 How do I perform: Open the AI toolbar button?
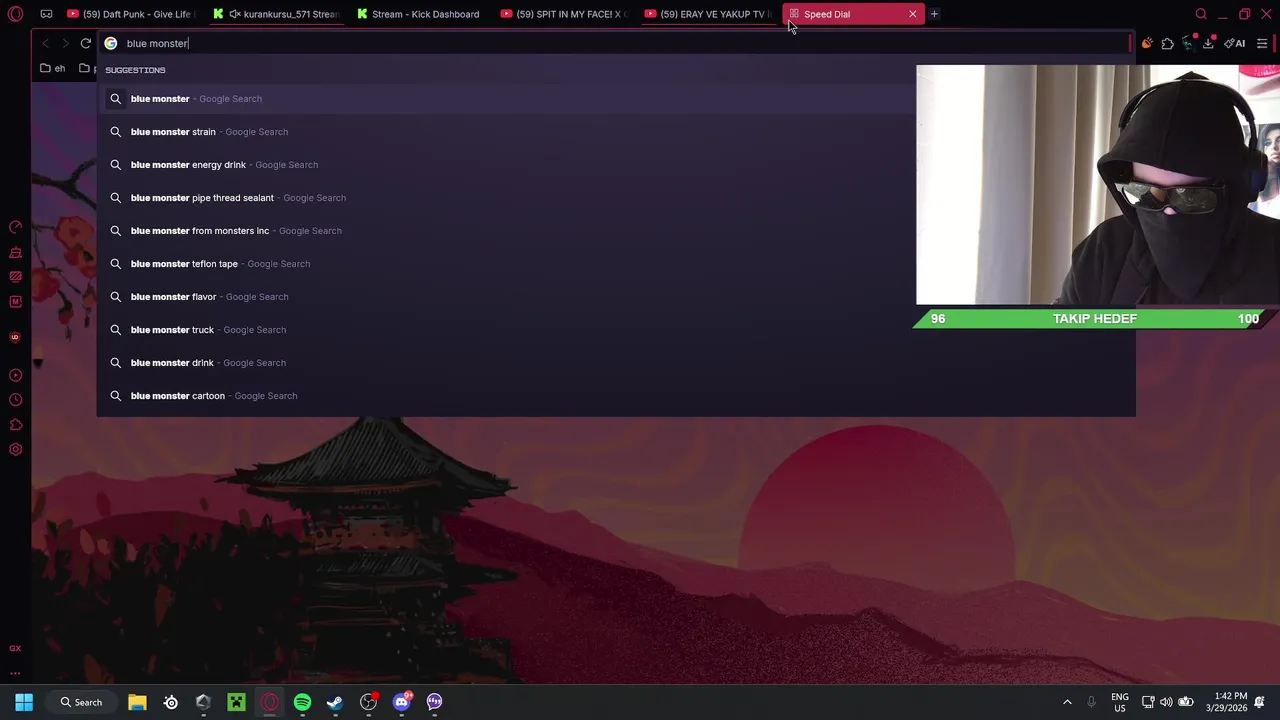[1235, 43]
